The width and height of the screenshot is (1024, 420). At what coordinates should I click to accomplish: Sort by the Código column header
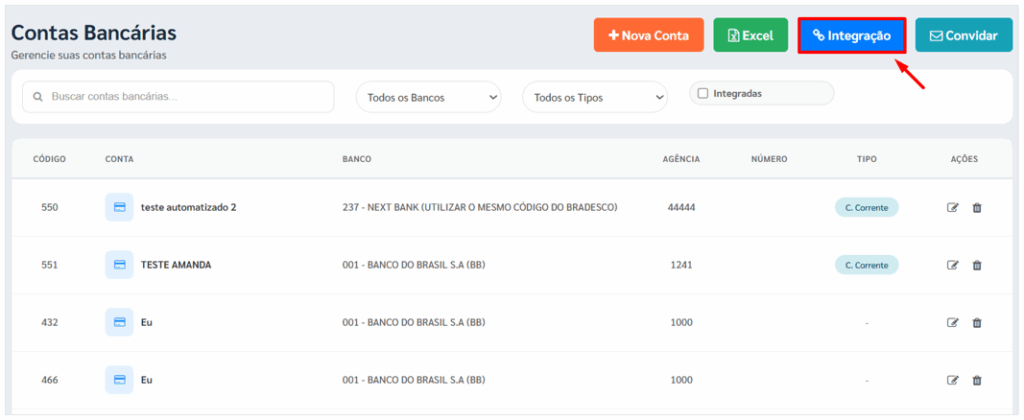coord(49,159)
